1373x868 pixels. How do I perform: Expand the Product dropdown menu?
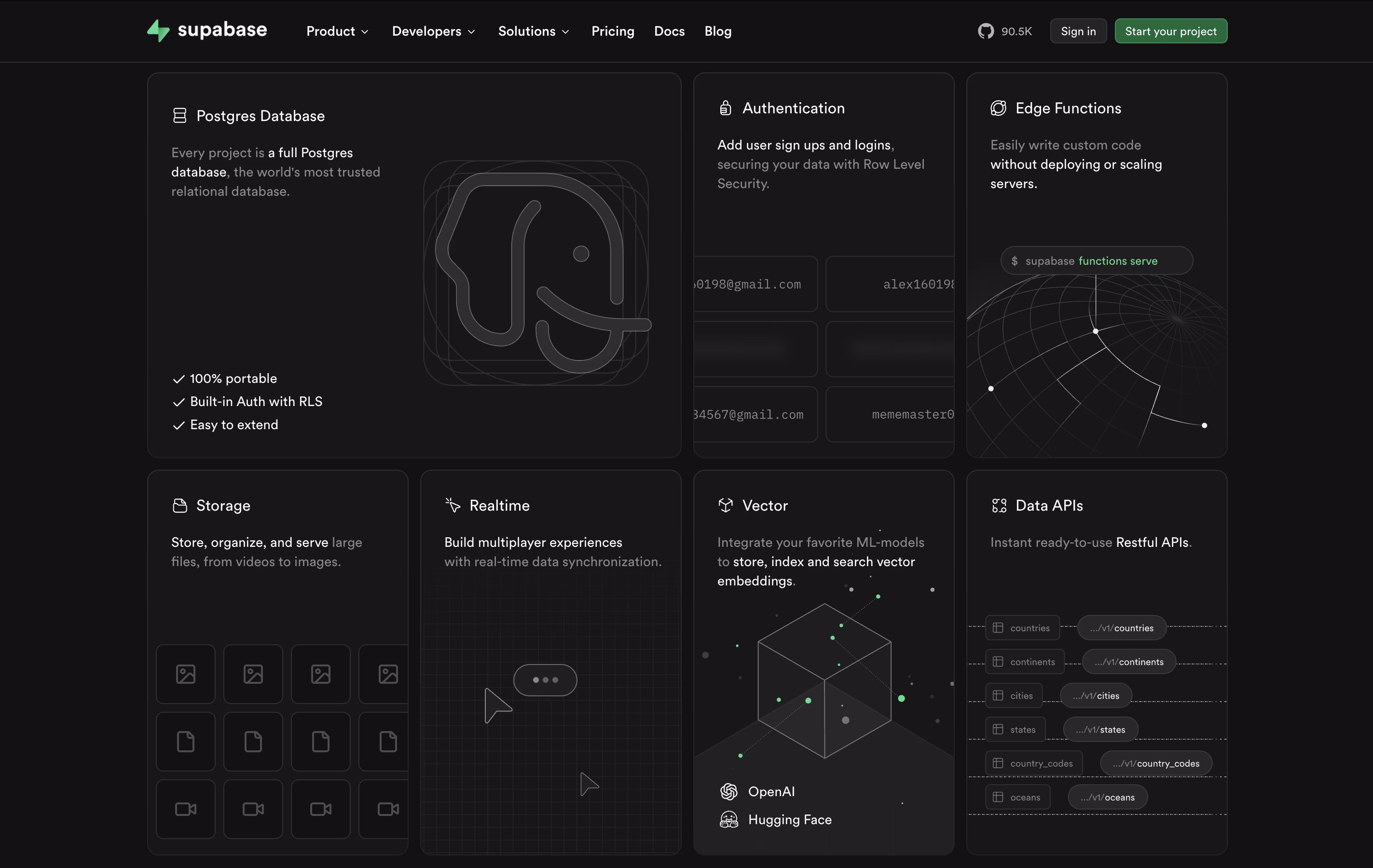click(x=337, y=31)
